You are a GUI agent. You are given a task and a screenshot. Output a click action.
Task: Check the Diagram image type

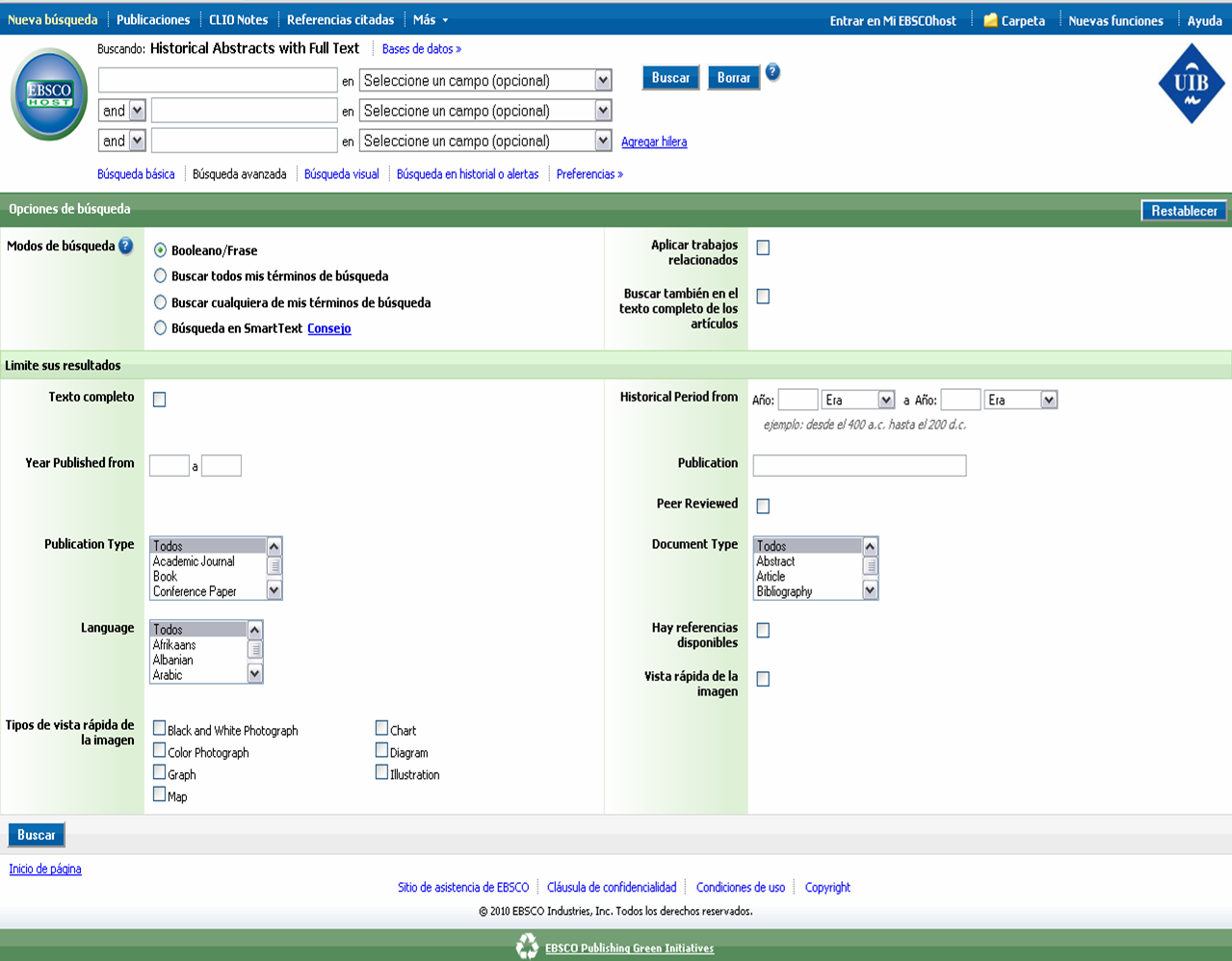tap(381, 750)
